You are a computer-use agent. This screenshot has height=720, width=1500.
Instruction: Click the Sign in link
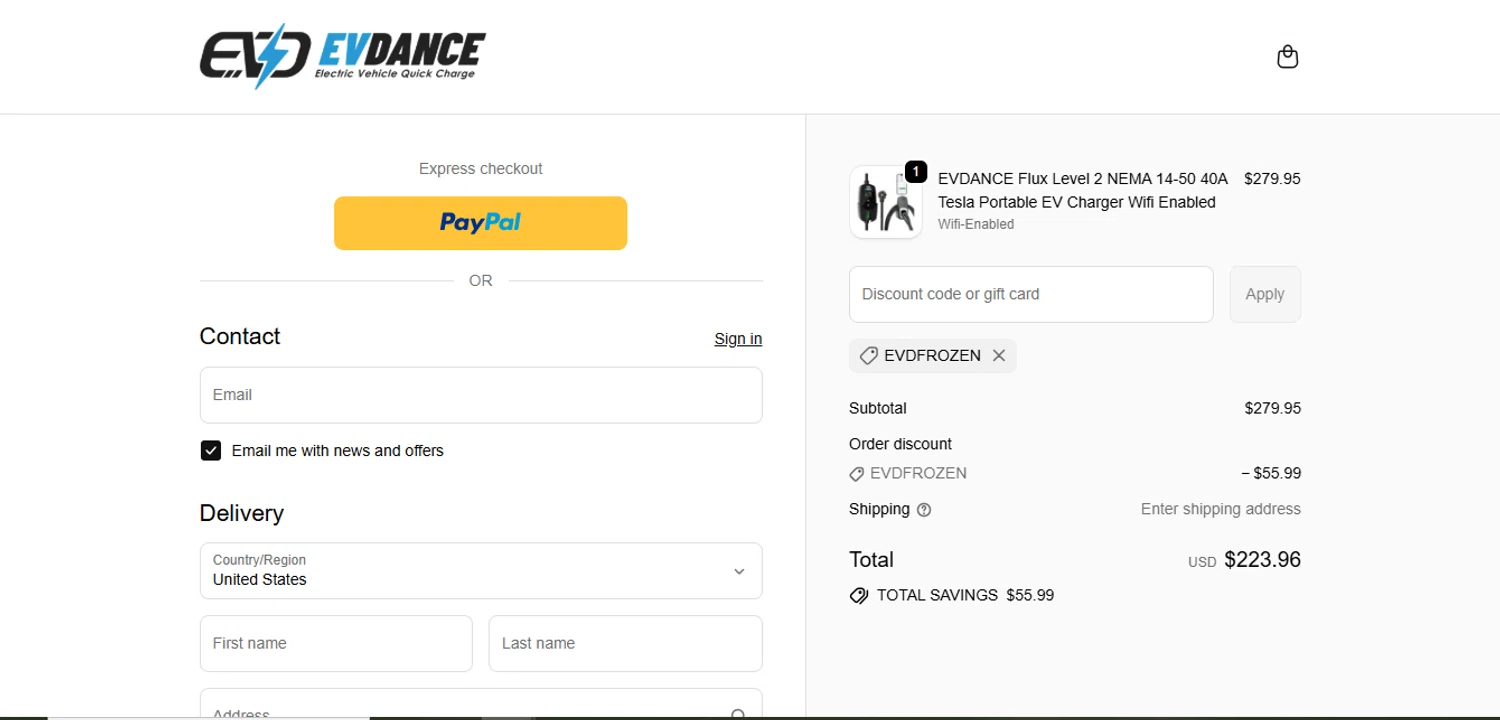tap(738, 339)
